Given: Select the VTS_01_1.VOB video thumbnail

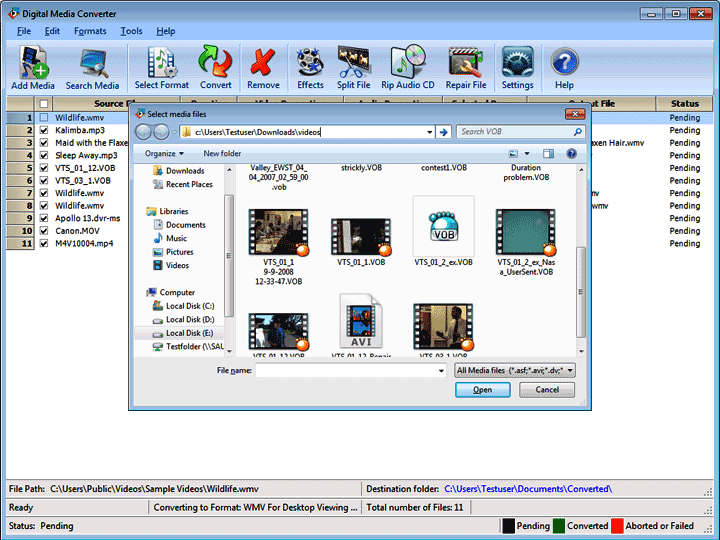Looking at the screenshot, I should point(361,237).
